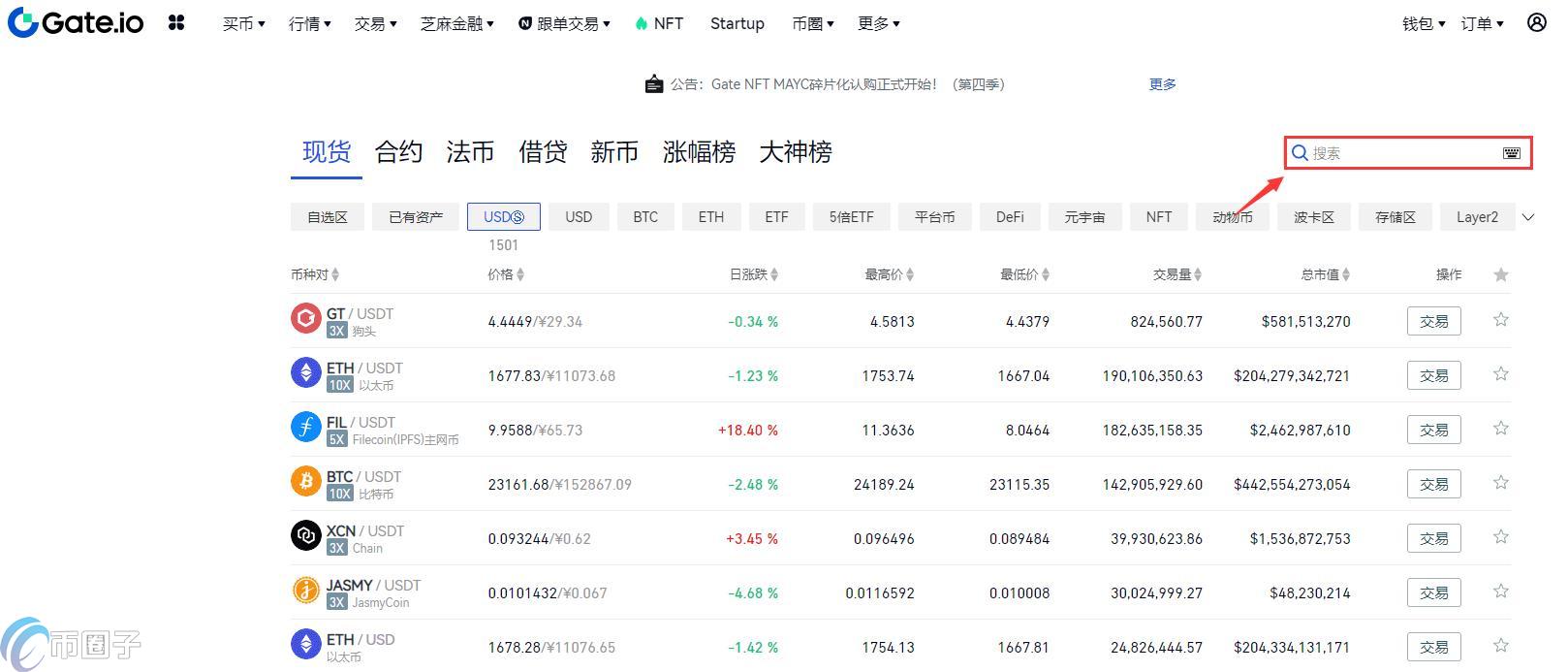
Task: Click the FIL Filecoin coin icon
Action: tap(305, 427)
